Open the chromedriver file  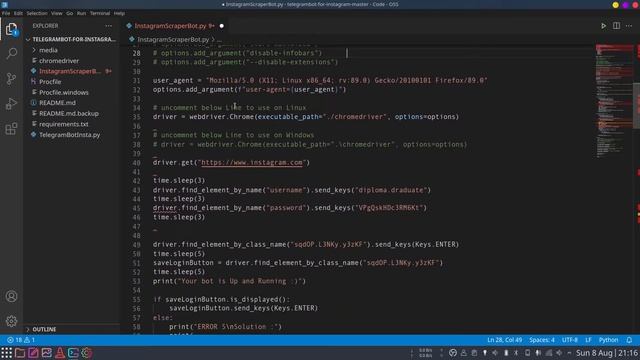[x=59, y=60]
